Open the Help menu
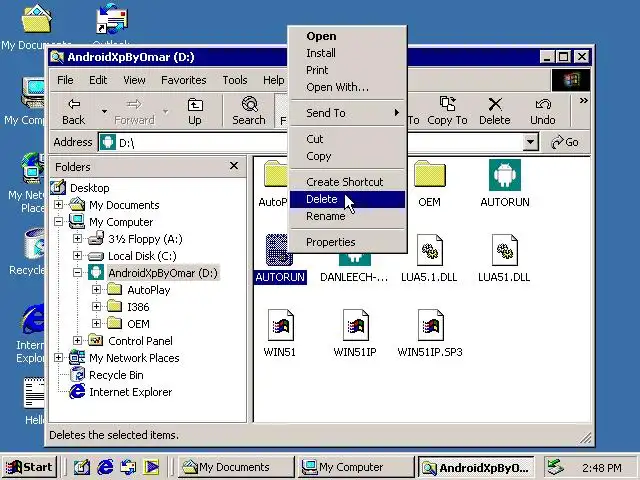Image resolution: width=640 pixels, height=480 pixels. pos(273,80)
